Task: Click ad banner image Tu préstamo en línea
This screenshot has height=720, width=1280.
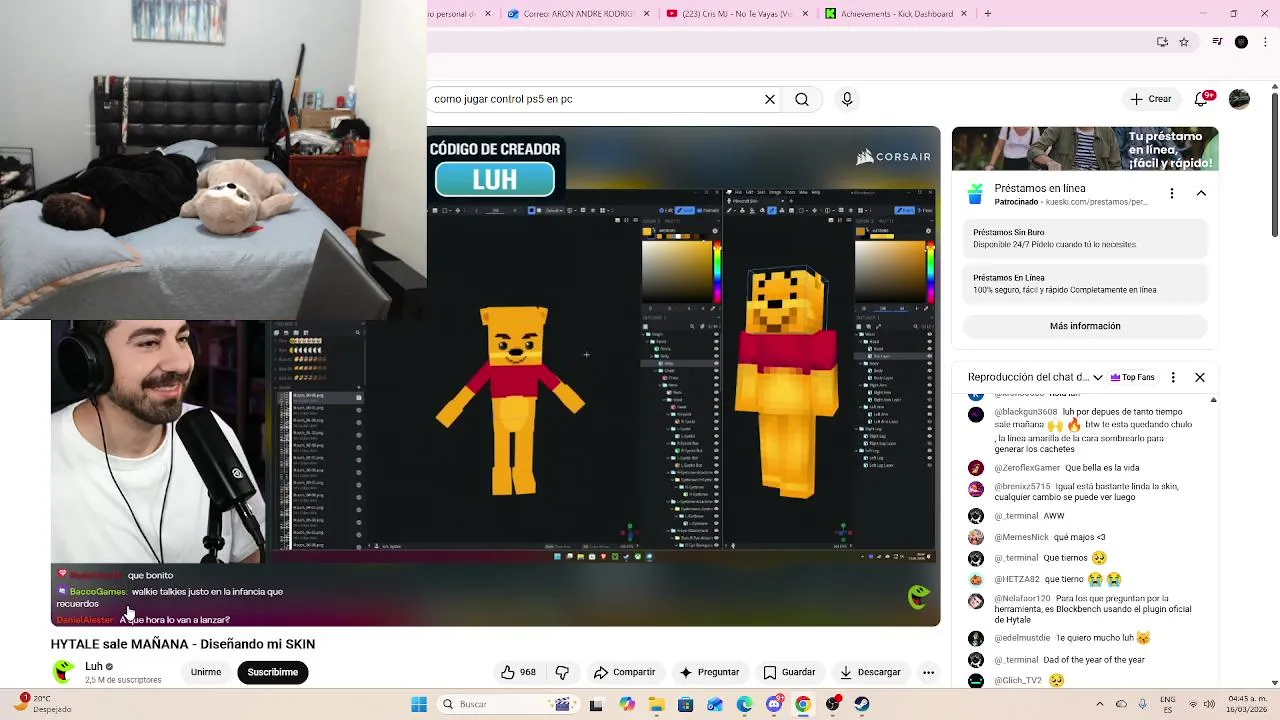Action: [x=1085, y=149]
